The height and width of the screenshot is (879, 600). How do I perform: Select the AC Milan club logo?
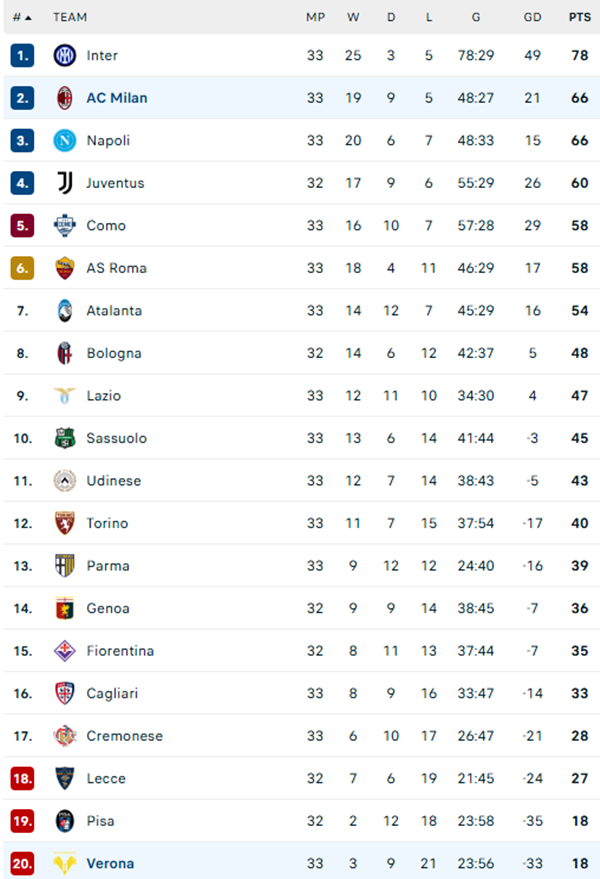[64, 98]
